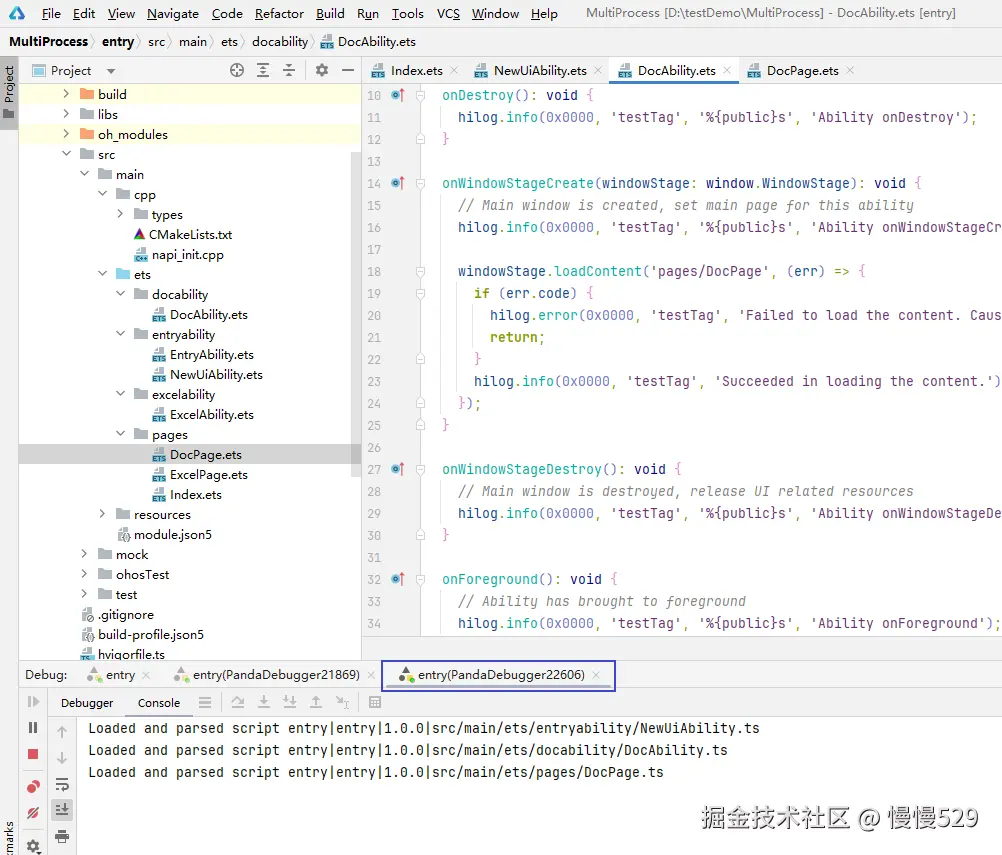Open the VCS menu

pyautogui.click(x=448, y=13)
